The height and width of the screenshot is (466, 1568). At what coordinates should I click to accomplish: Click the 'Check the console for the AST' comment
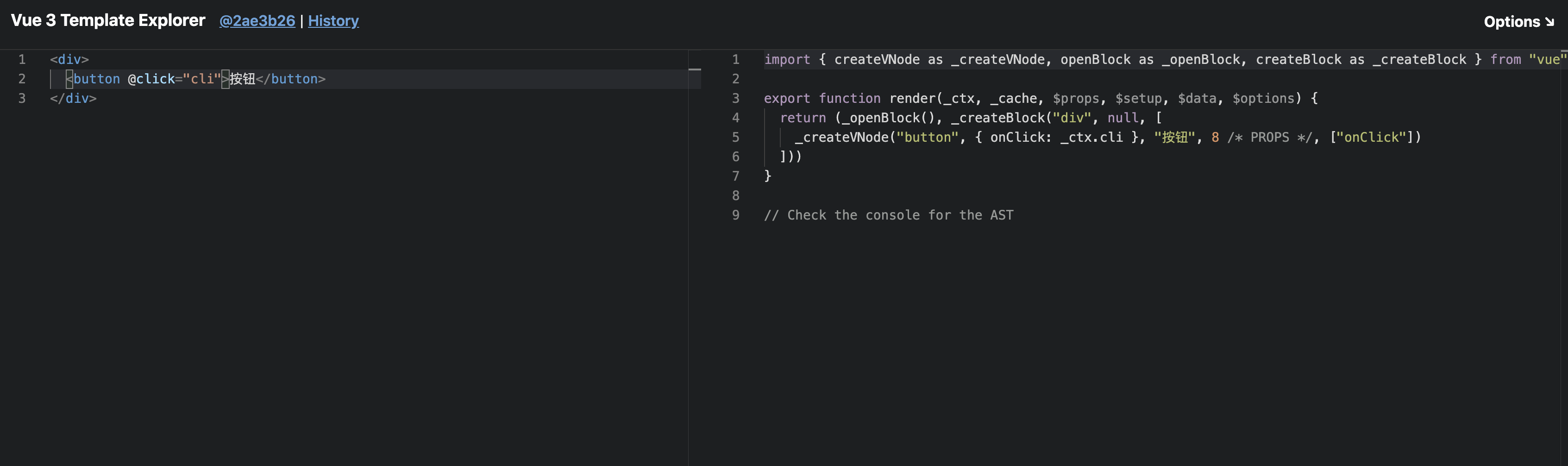point(889,215)
